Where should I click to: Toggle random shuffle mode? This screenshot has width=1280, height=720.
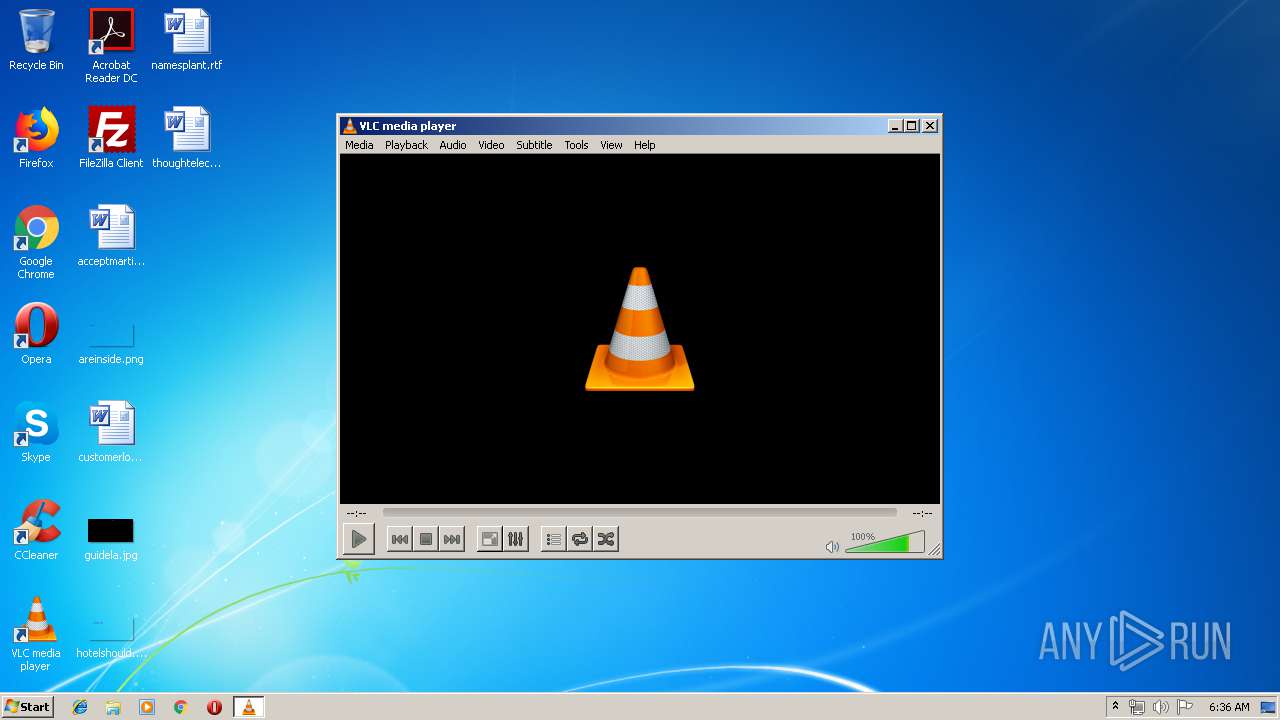click(x=606, y=539)
